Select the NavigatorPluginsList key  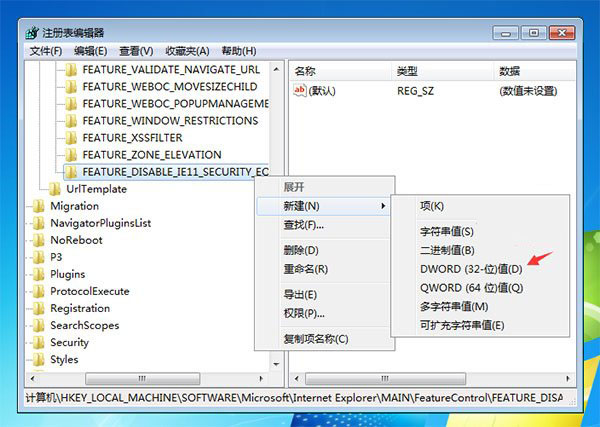coord(101,223)
